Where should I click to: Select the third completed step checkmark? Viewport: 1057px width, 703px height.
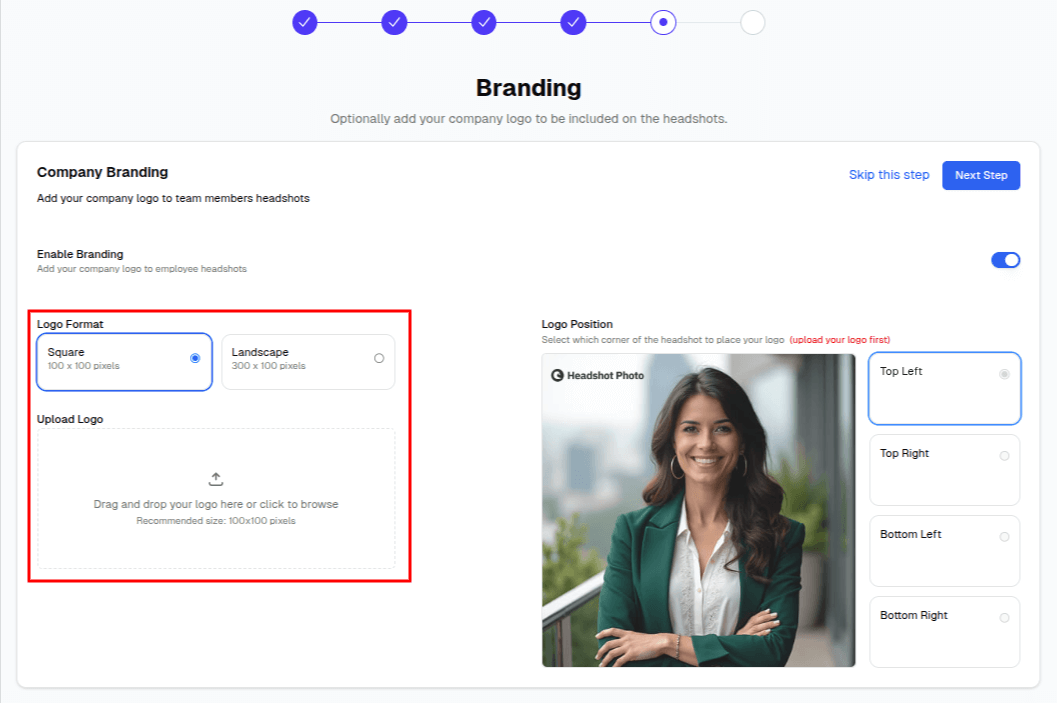tap(484, 22)
